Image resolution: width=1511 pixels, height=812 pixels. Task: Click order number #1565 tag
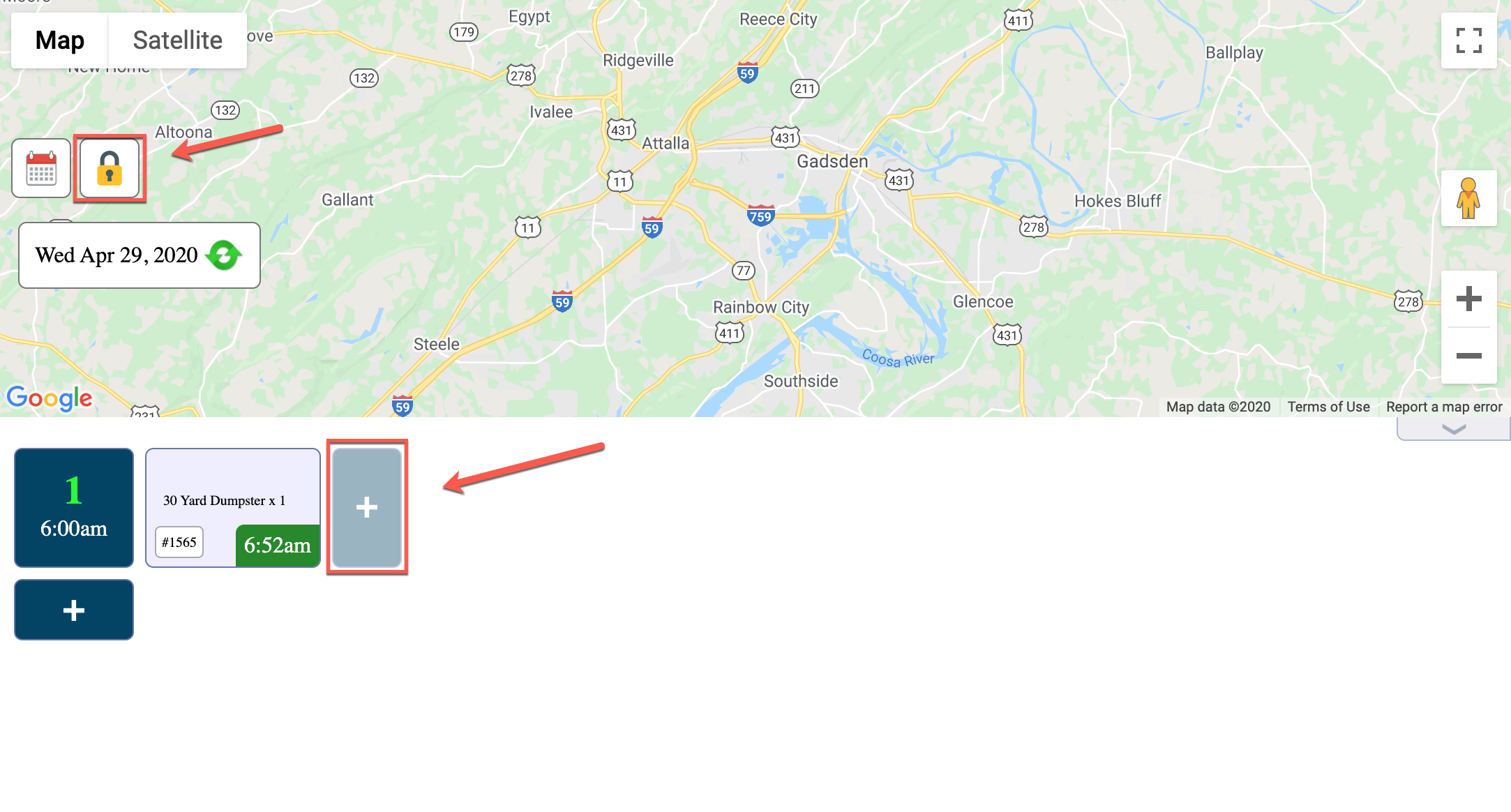pyautogui.click(x=179, y=542)
